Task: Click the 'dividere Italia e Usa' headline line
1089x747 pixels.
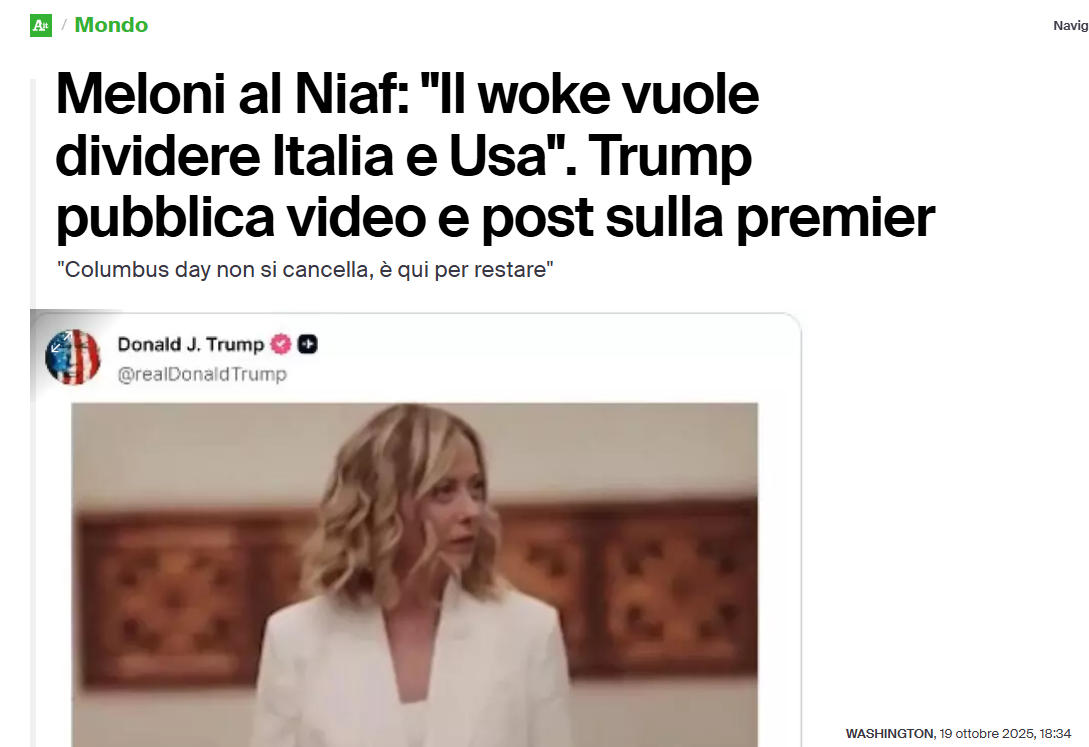Action: 314,156
